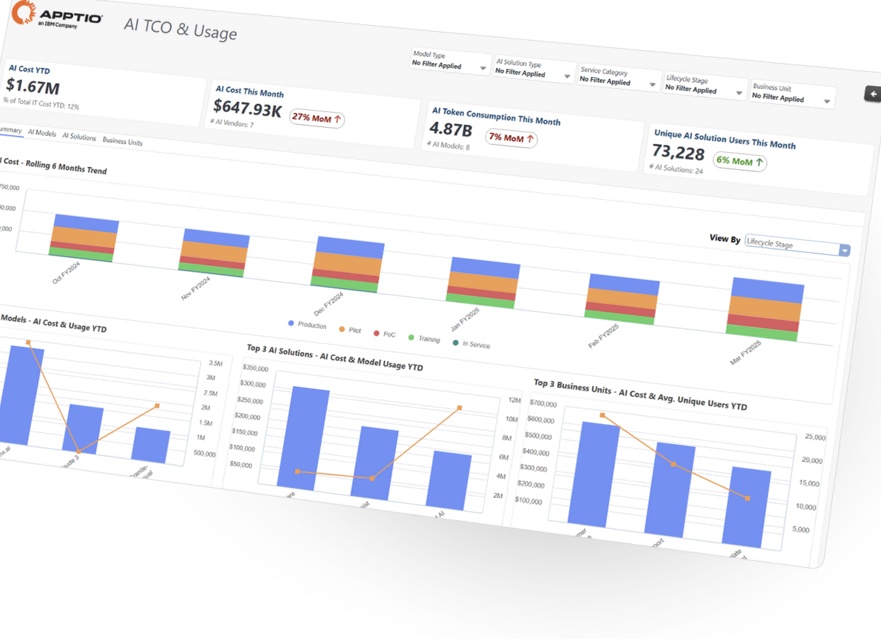Open the Business Units tab
The height and width of the screenshot is (639, 881).
coord(122,141)
